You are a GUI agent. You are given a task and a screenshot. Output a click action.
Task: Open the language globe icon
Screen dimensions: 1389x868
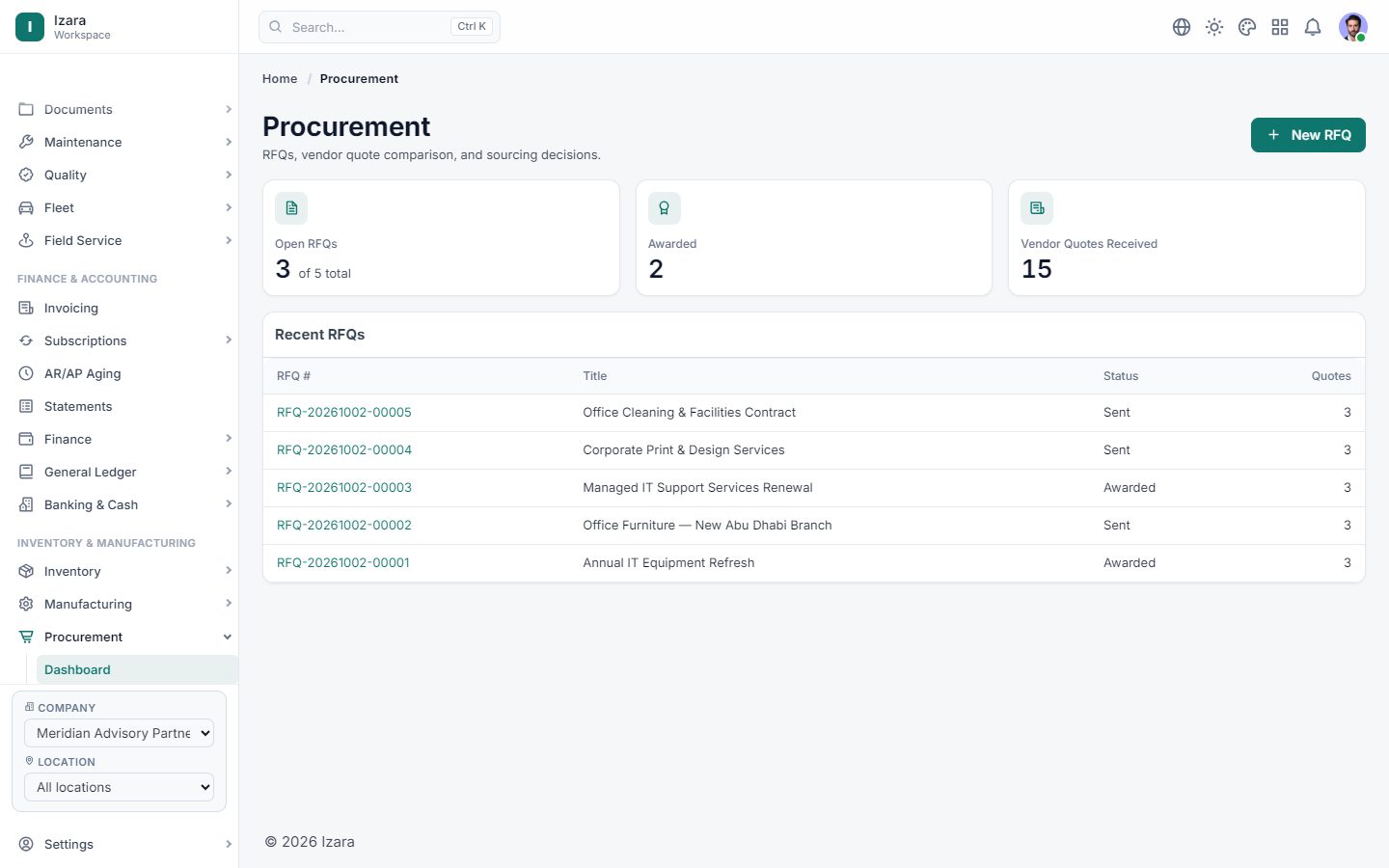1182,27
